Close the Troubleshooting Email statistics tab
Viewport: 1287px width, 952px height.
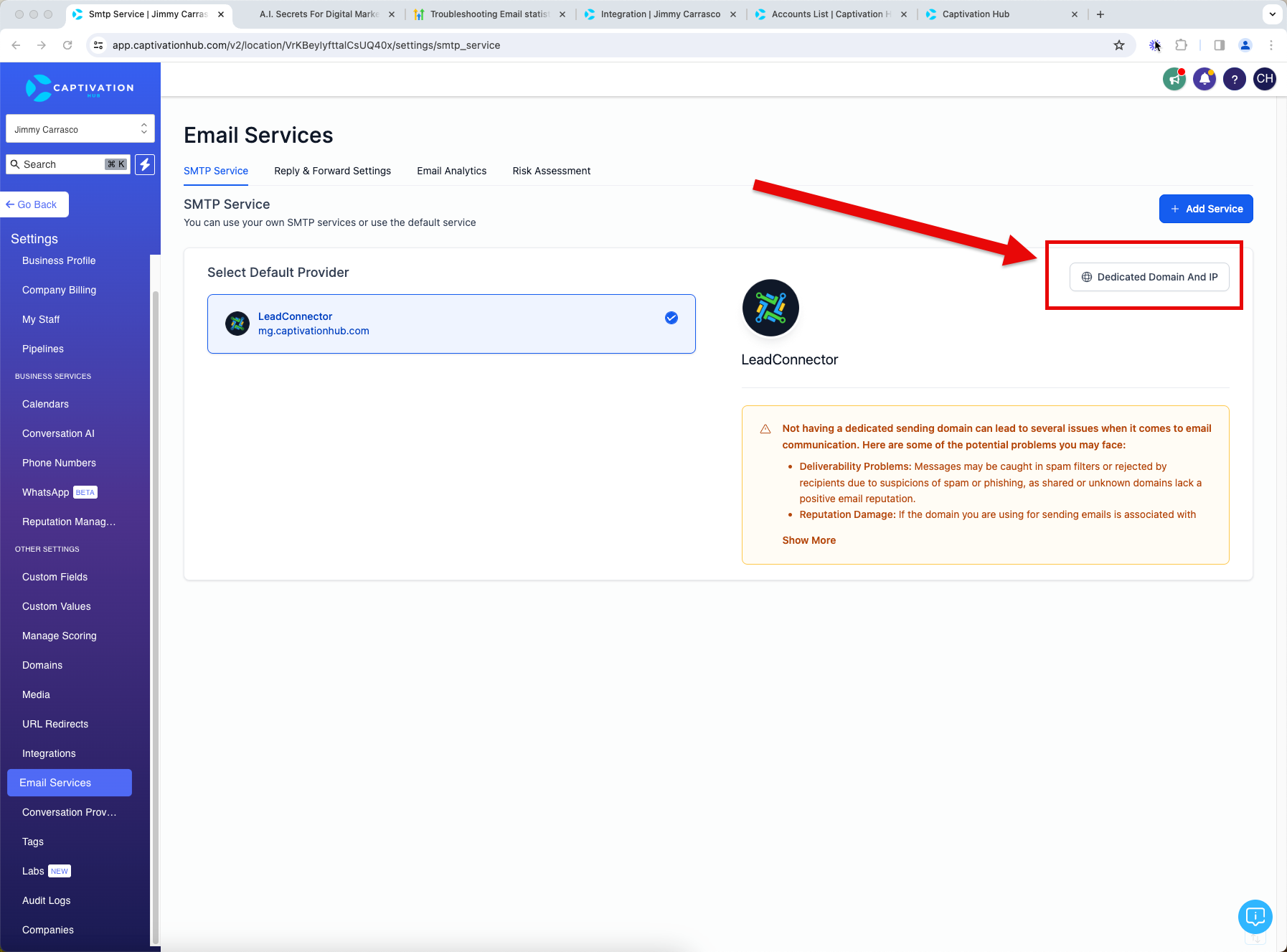(562, 14)
